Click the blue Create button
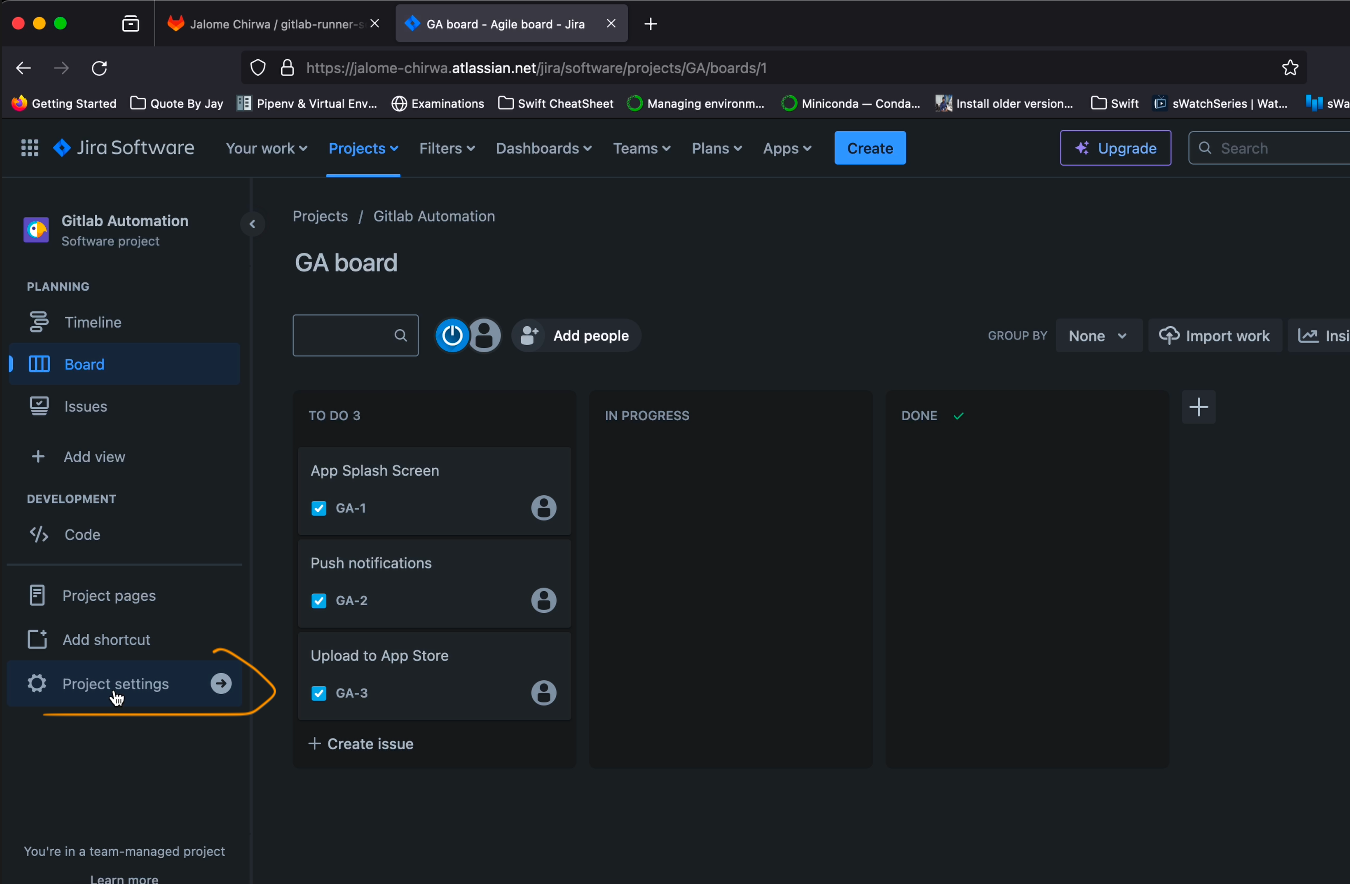Image resolution: width=1350 pixels, height=884 pixels. click(x=870, y=148)
